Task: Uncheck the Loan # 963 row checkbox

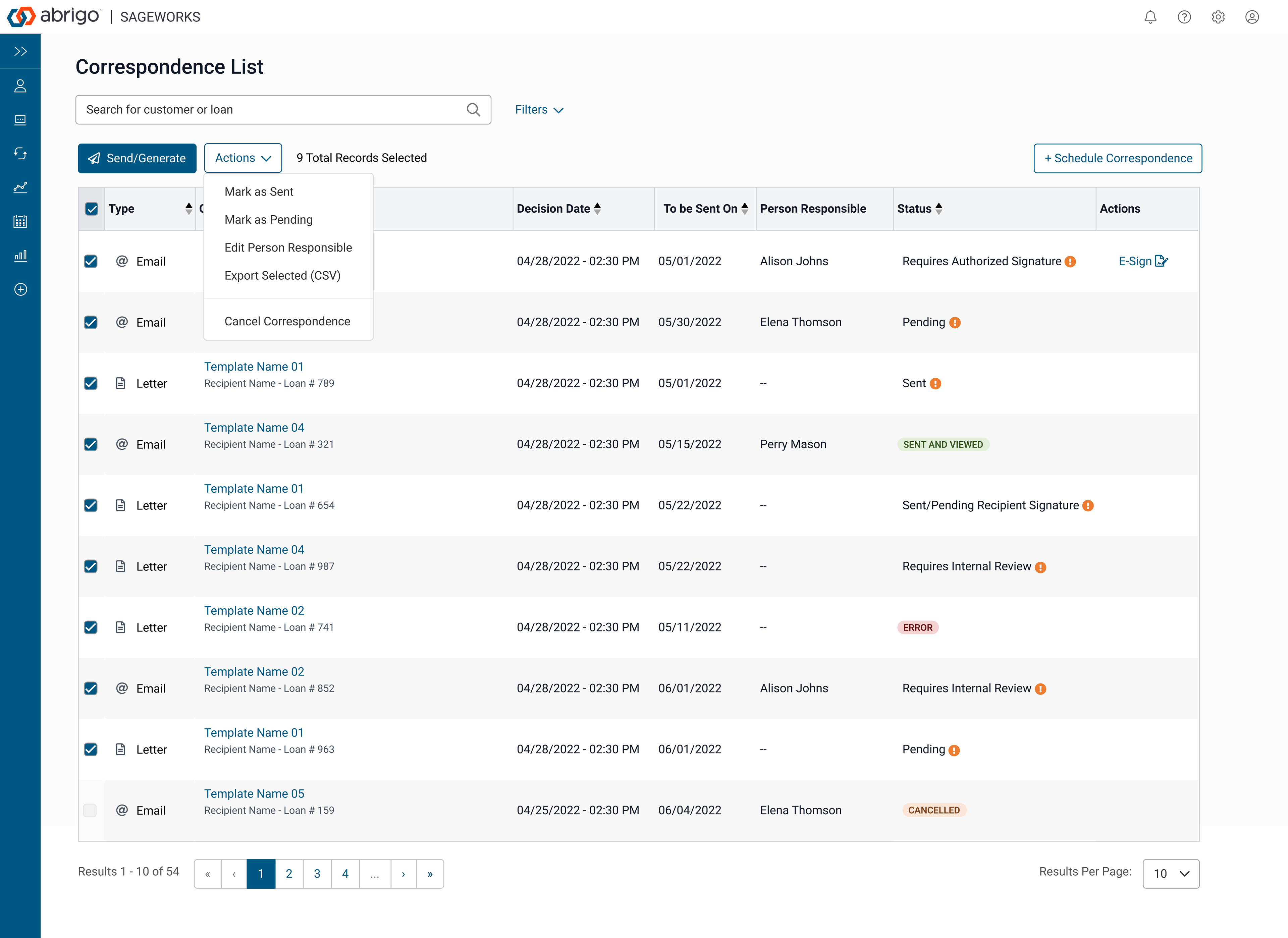Action: pos(91,750)
